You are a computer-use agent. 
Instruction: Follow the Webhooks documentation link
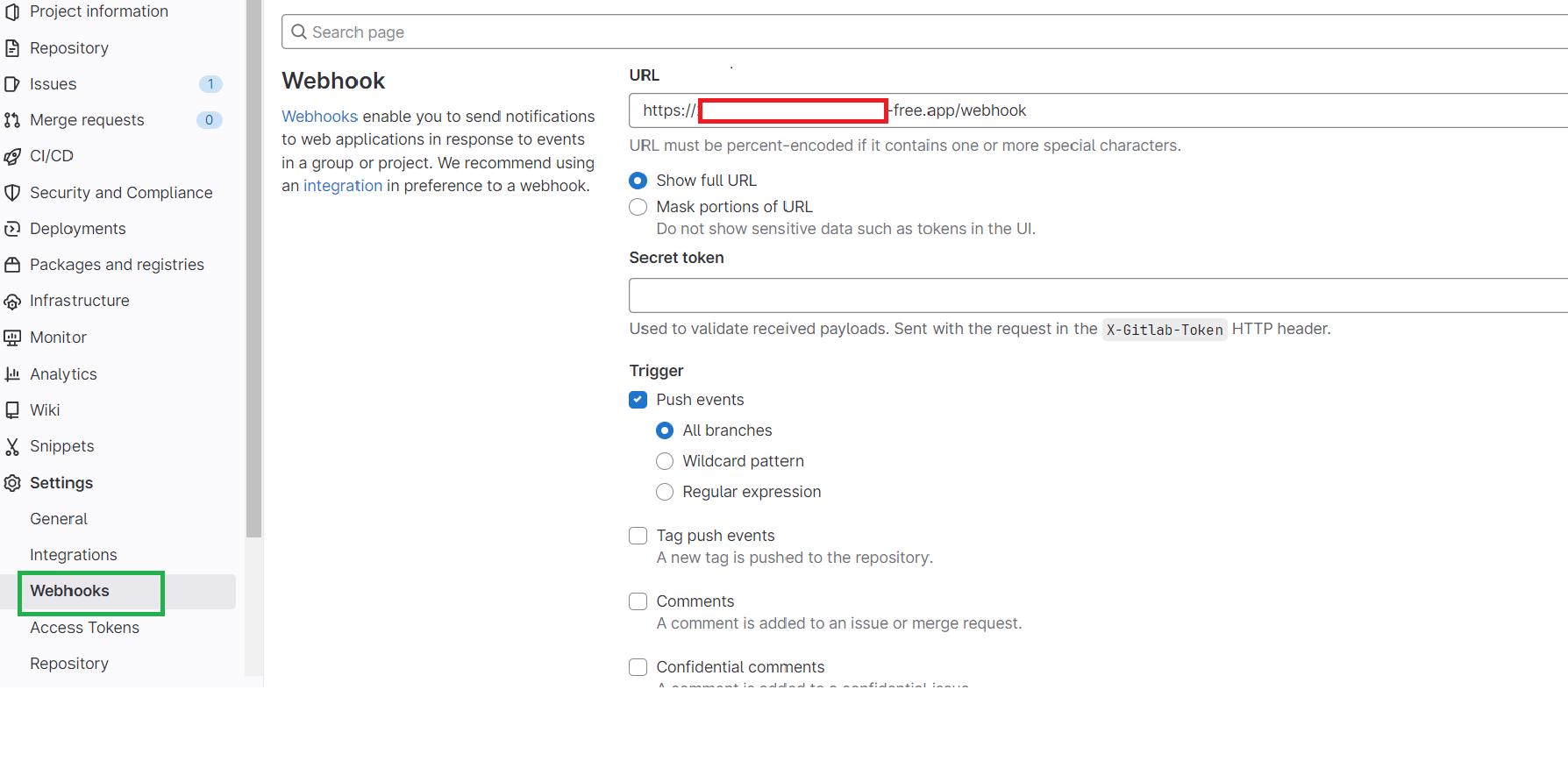coord(319,117)
